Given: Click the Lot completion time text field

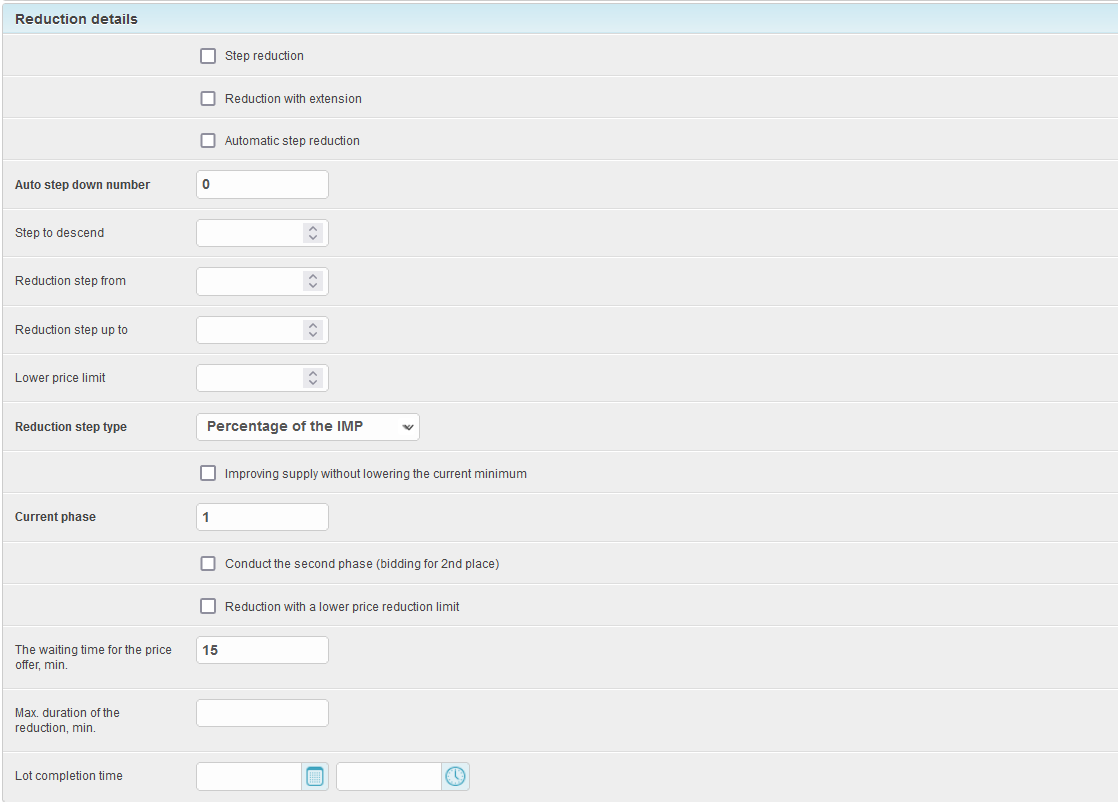Looking at the screenshot, I should pos(389,776).
